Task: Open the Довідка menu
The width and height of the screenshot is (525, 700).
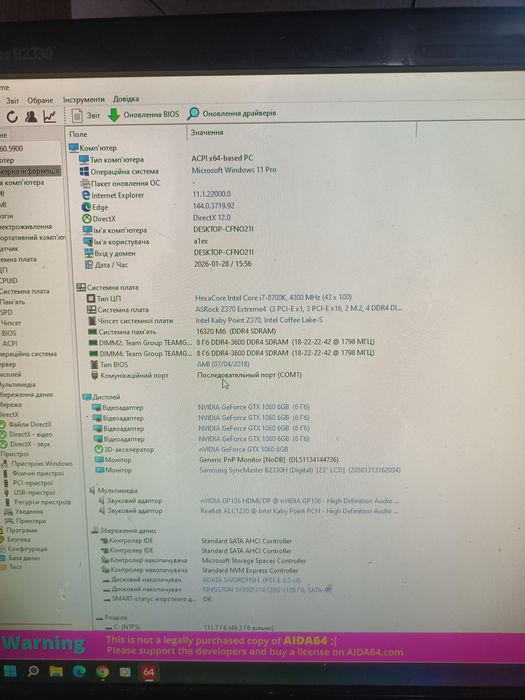Action: pos(126,99)
